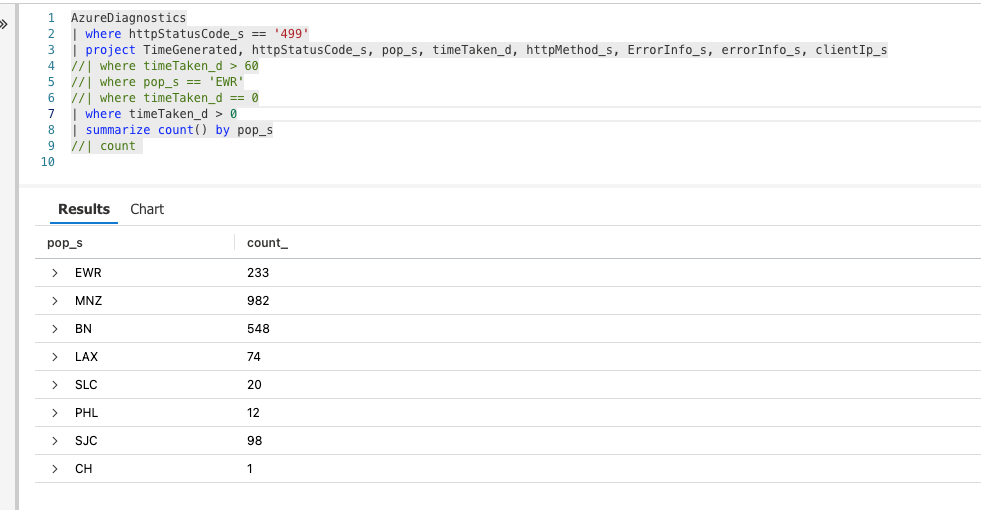Click the count value 1 for CH

pos(250,469)
